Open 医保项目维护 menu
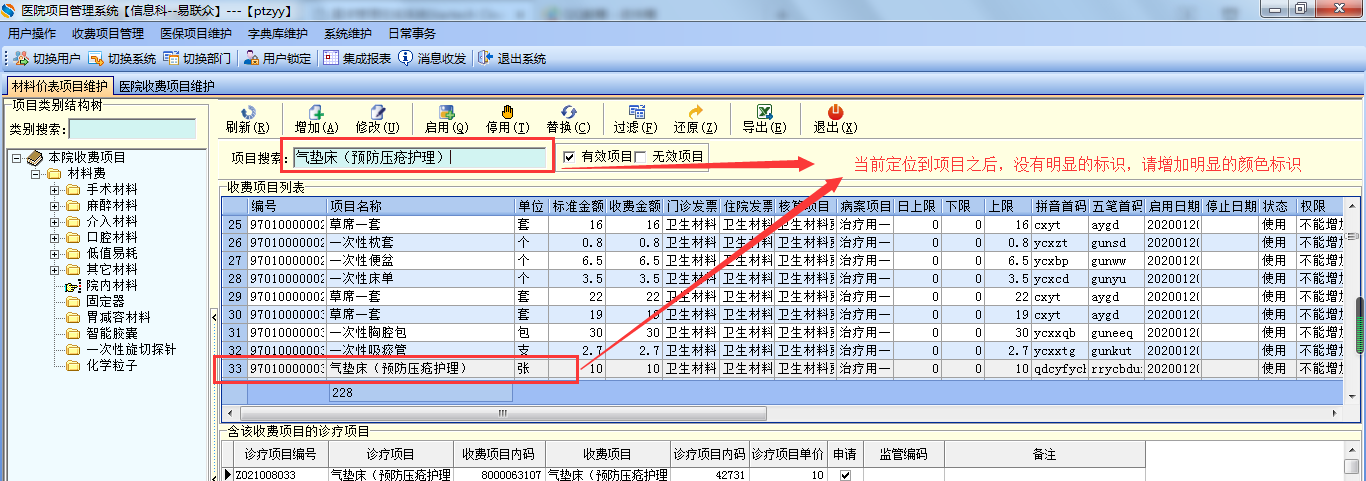The height and width of the screenshot is (481, 1366). pyautogui.click(x=196, y=33)
